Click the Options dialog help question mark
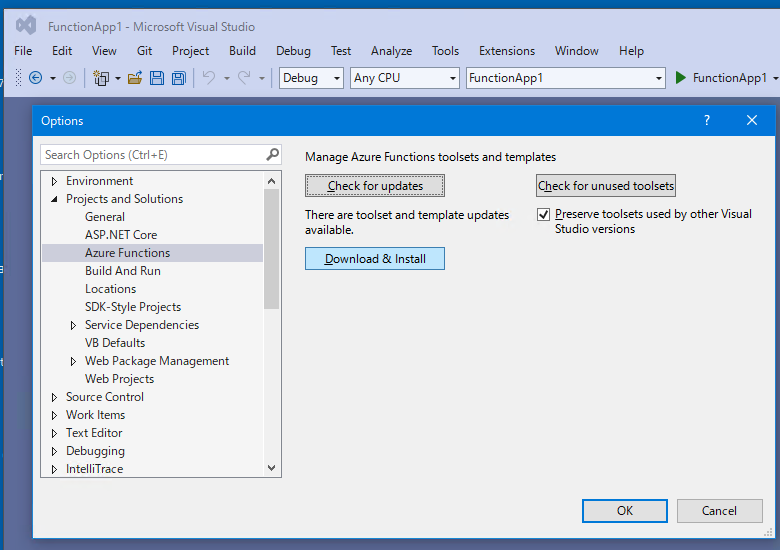This screenshot has height=550, width=780. click(707, 120)
